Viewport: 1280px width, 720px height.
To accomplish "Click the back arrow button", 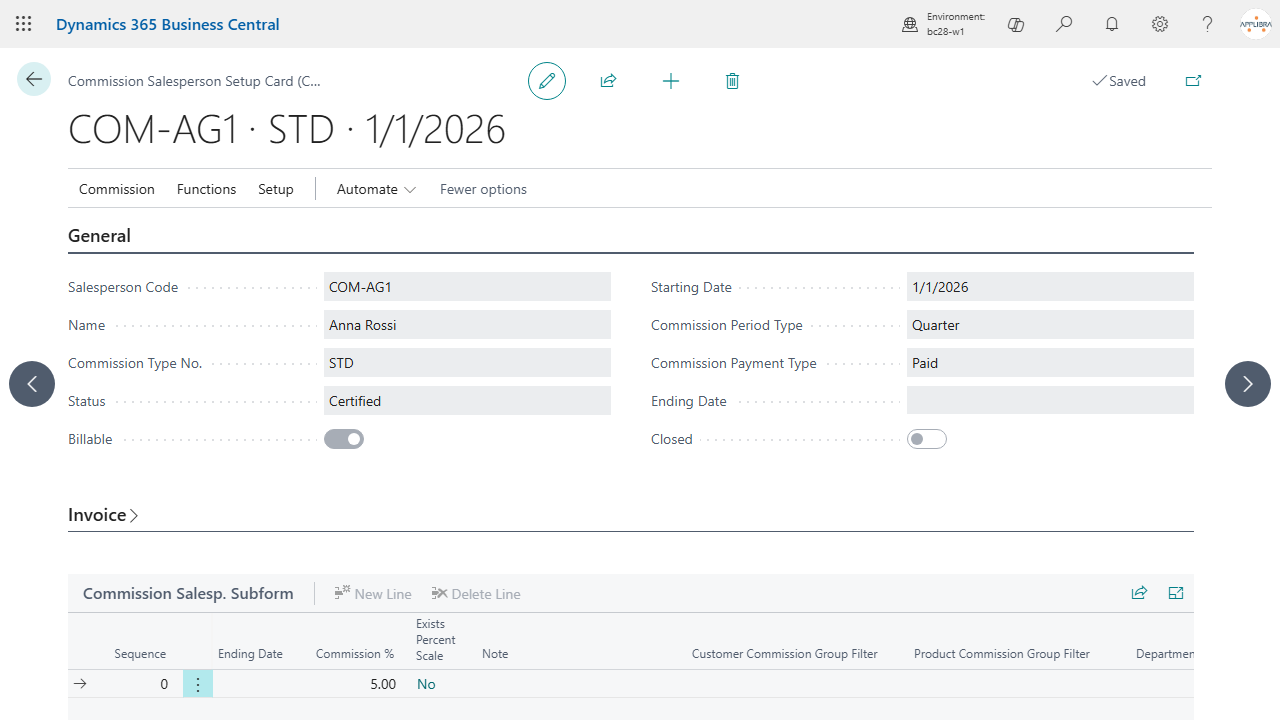I will (34, 79).
